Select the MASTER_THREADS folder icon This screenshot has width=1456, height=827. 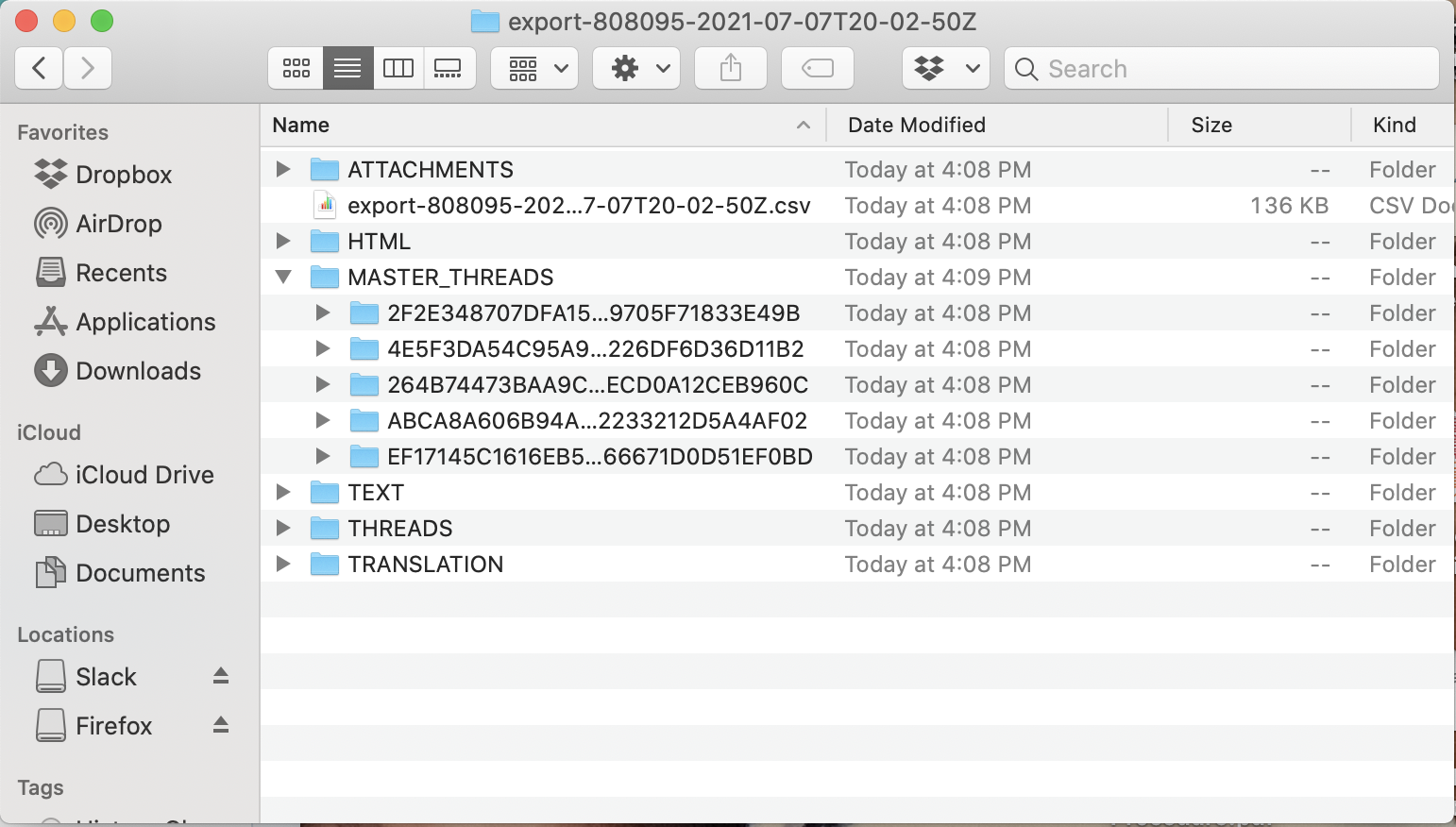pyautogui.click(x=325, y=278)
